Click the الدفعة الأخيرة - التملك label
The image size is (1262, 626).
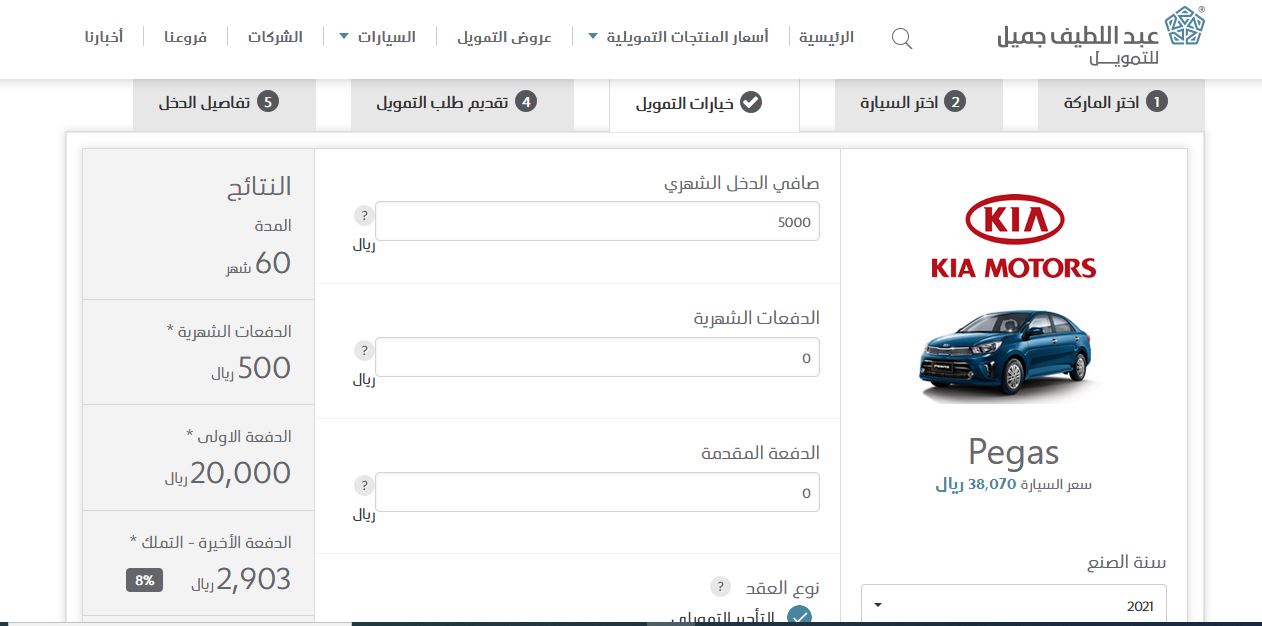pyautogui.click(x=211, y=542)
